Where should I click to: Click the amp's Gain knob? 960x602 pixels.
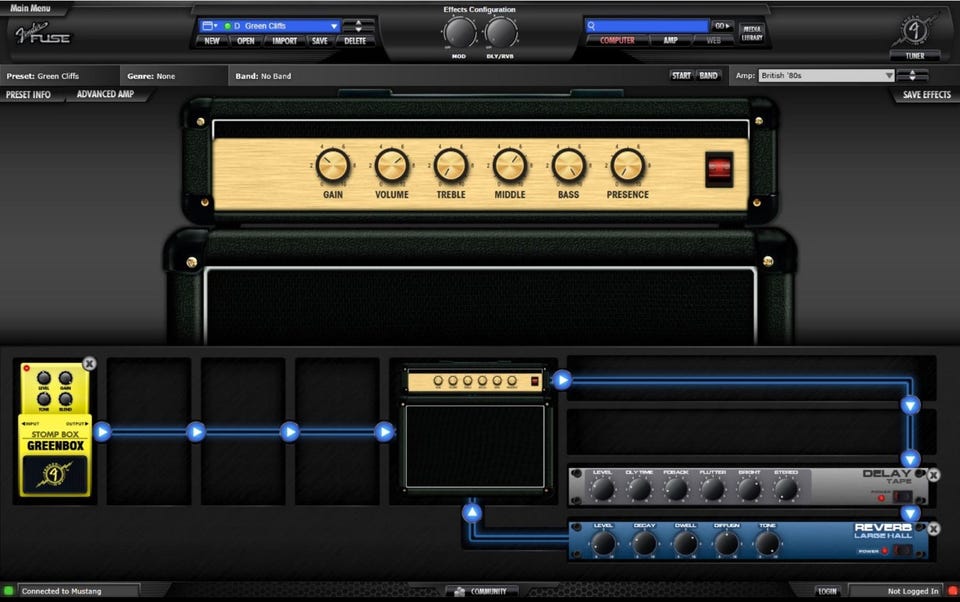point(333,166)
